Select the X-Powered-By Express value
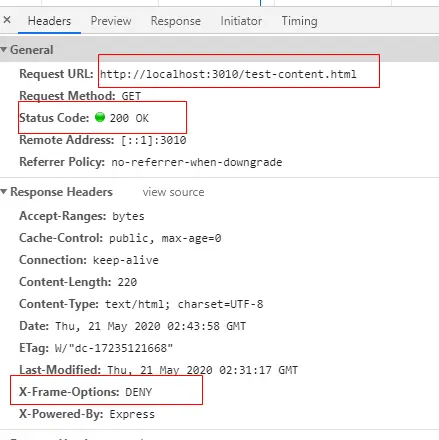 (x=132, y=414)
